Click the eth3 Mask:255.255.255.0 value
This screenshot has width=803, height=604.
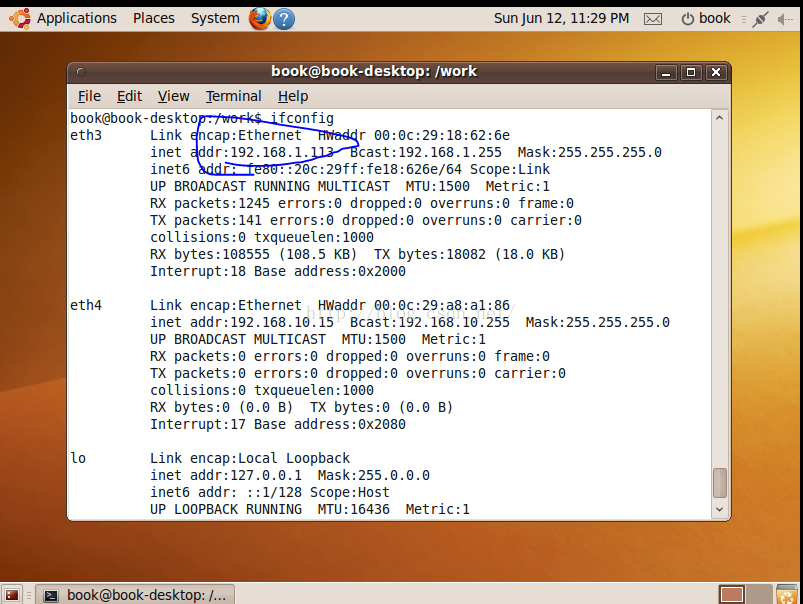pos(589,152)
